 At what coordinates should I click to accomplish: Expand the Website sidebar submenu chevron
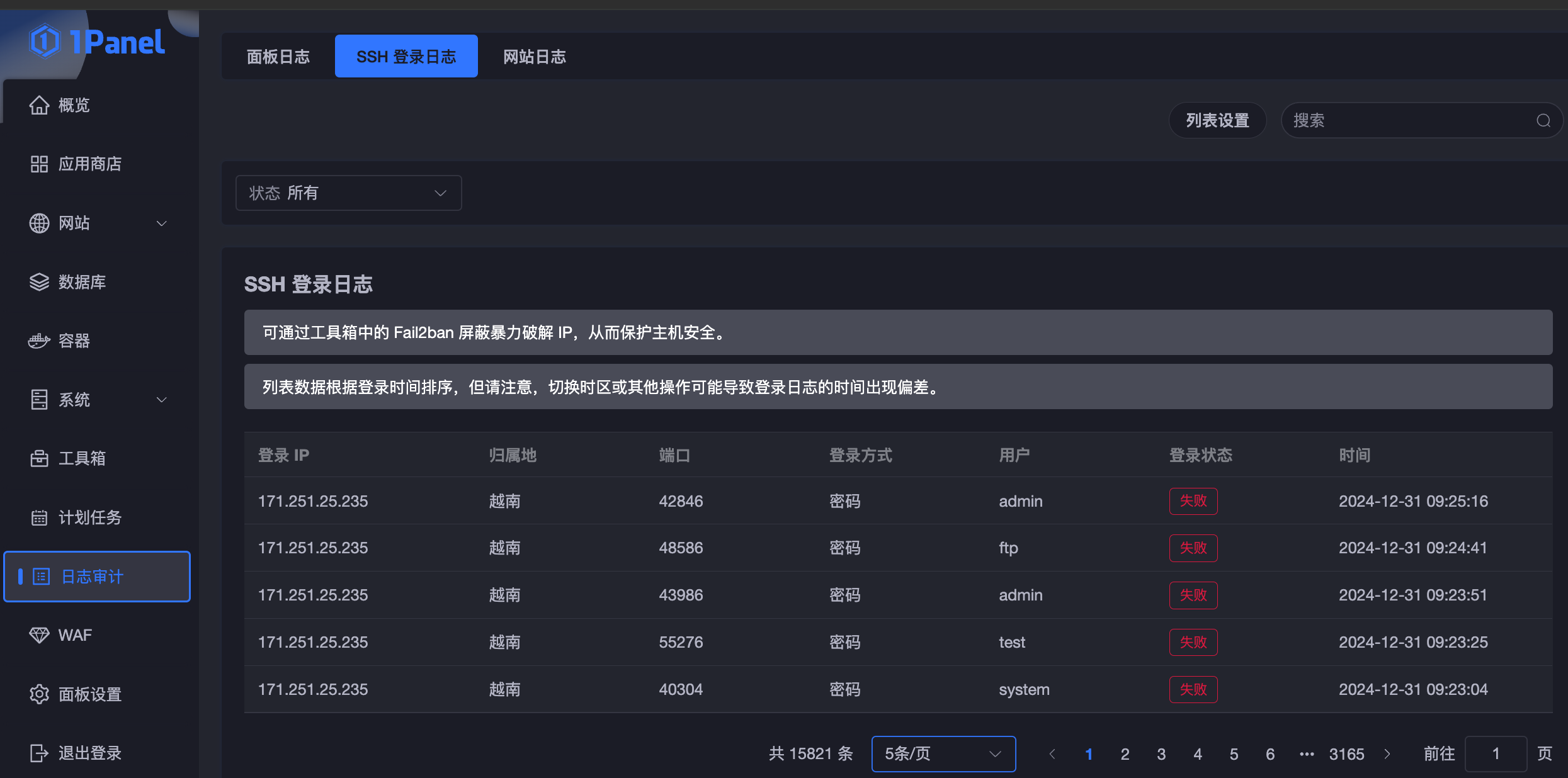[x=161, y=223]
